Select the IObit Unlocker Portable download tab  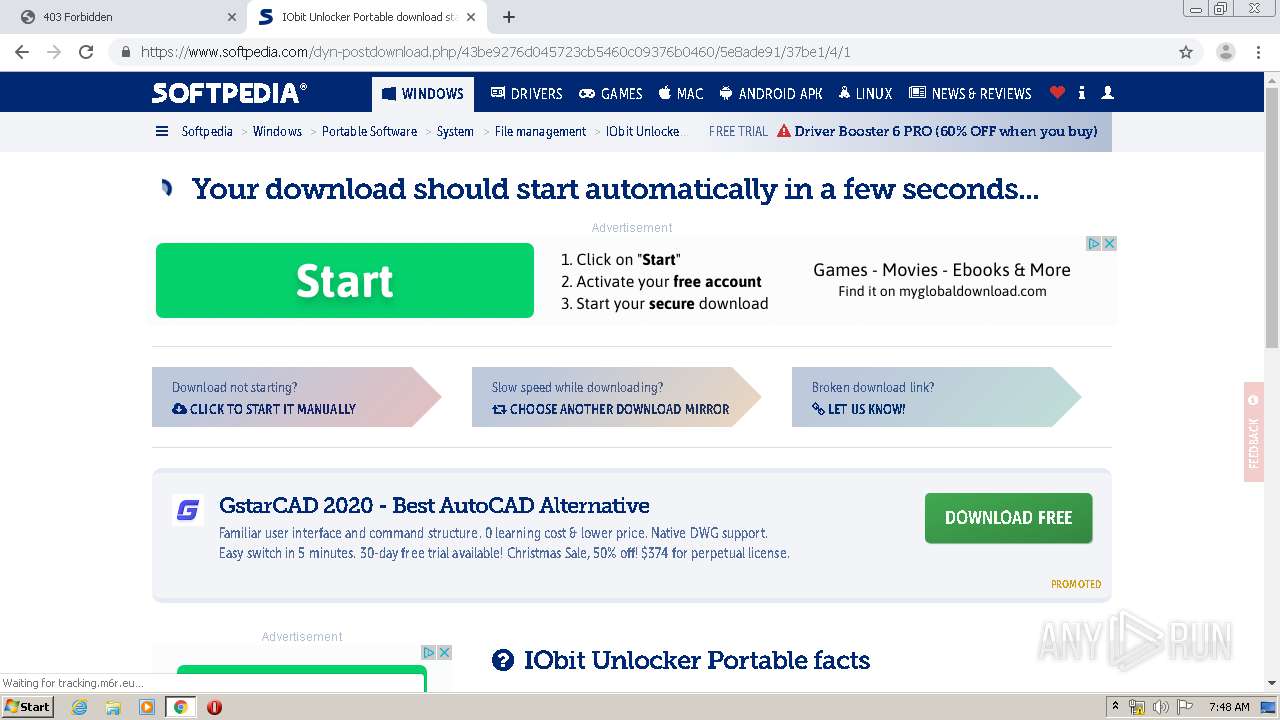[366, 17]
